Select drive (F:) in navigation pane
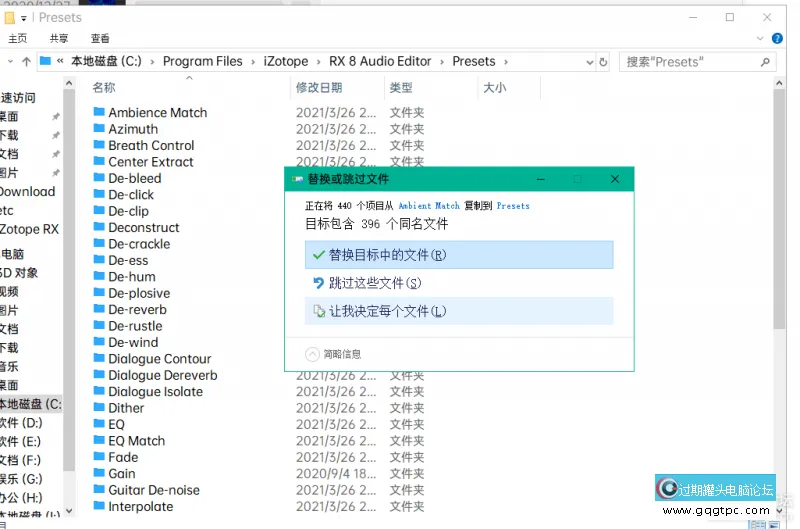Image resolution: width=800 pixels, height=529 pixels. click(x=20, y=460)
